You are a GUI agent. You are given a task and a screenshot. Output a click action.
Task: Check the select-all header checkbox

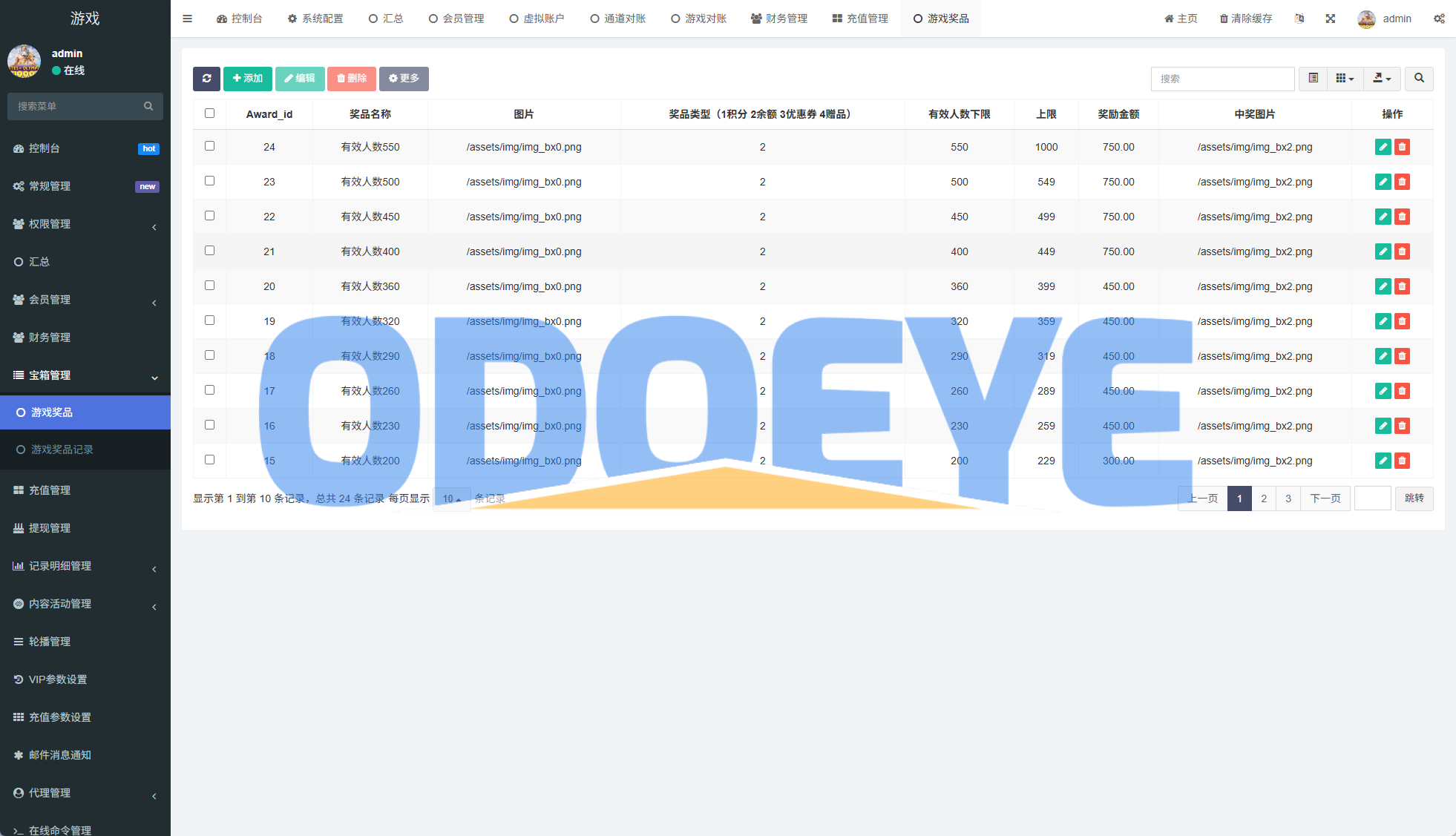[209, 113]
